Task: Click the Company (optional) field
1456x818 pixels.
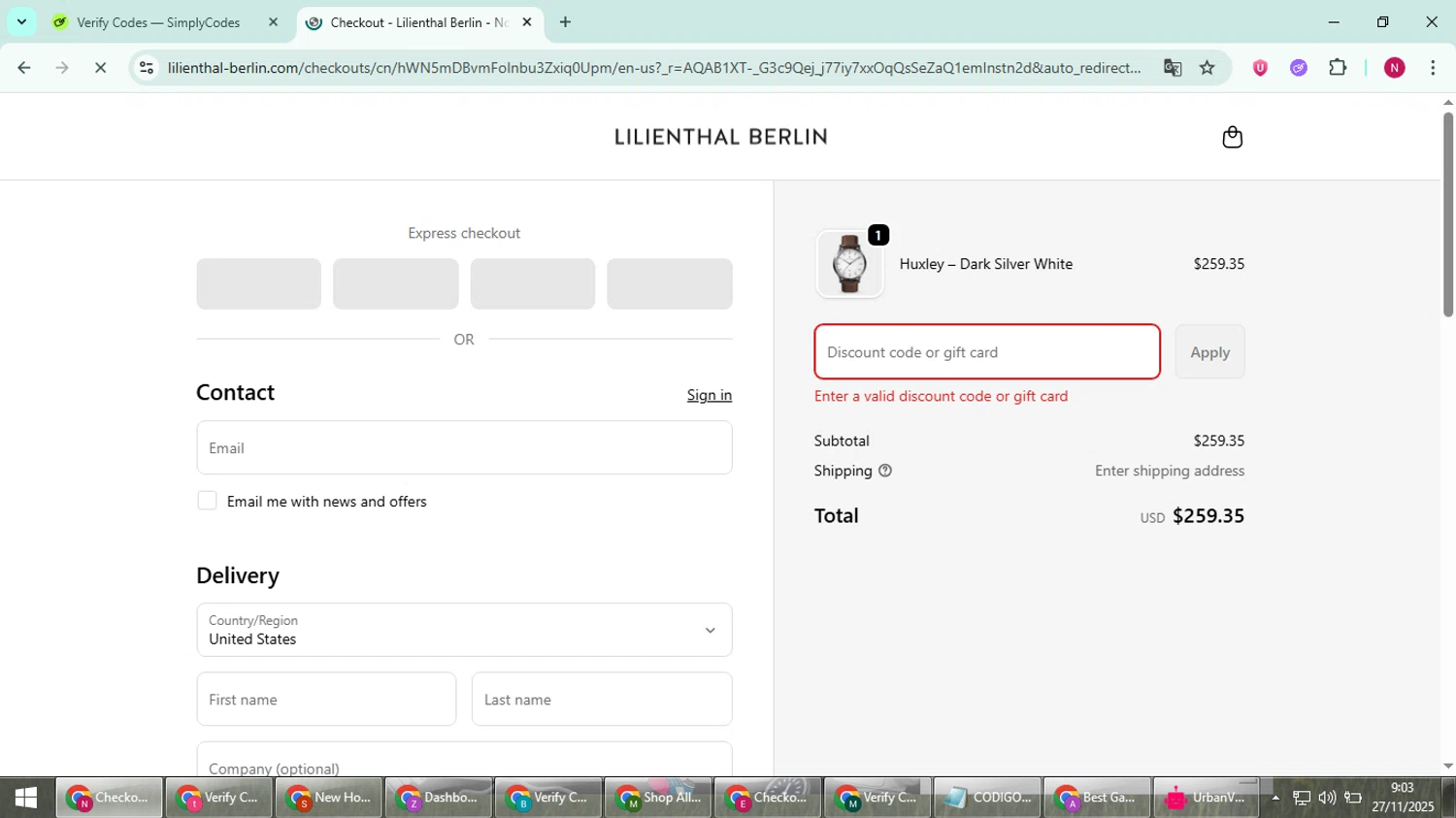Action: pos(464,760)
